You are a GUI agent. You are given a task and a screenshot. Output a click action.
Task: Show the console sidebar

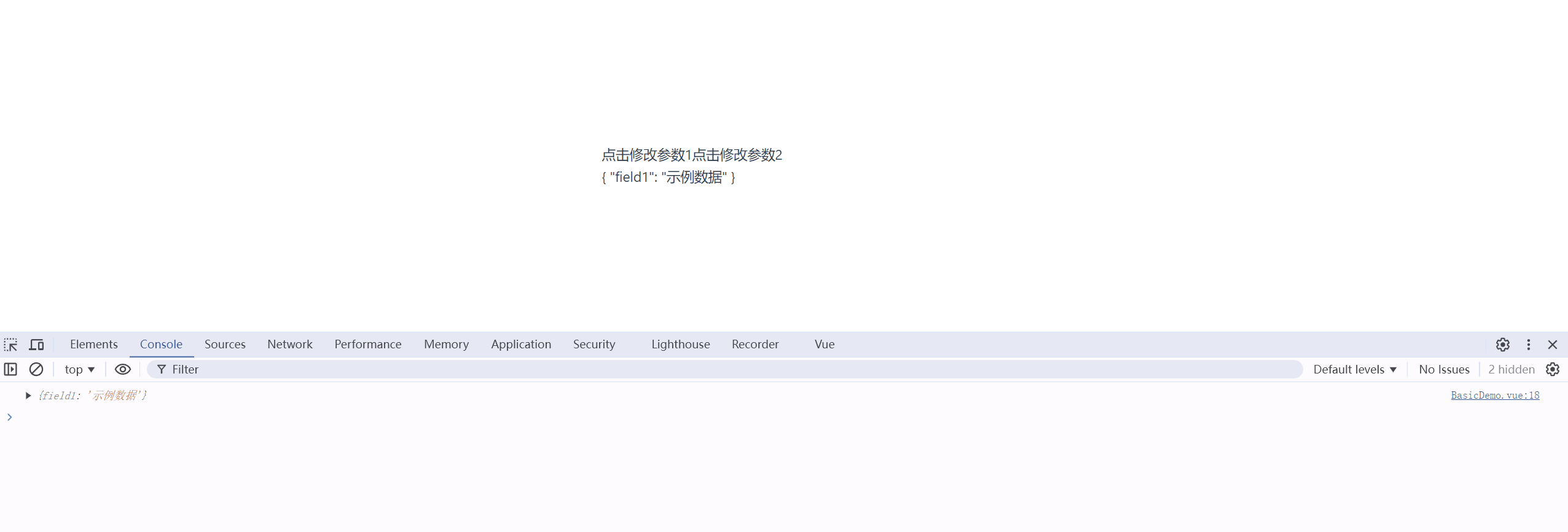(10, 369)
